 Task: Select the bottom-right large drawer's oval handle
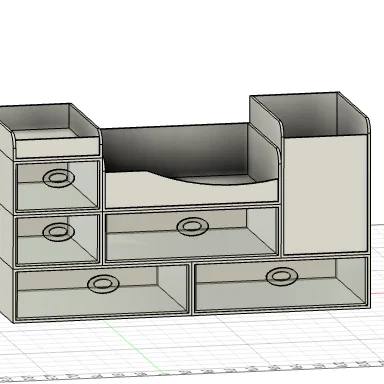point(282,276)
